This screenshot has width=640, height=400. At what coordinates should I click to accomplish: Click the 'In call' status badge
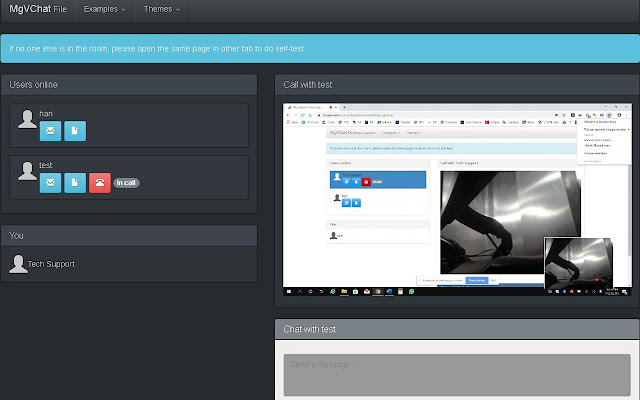coord(126,182)
